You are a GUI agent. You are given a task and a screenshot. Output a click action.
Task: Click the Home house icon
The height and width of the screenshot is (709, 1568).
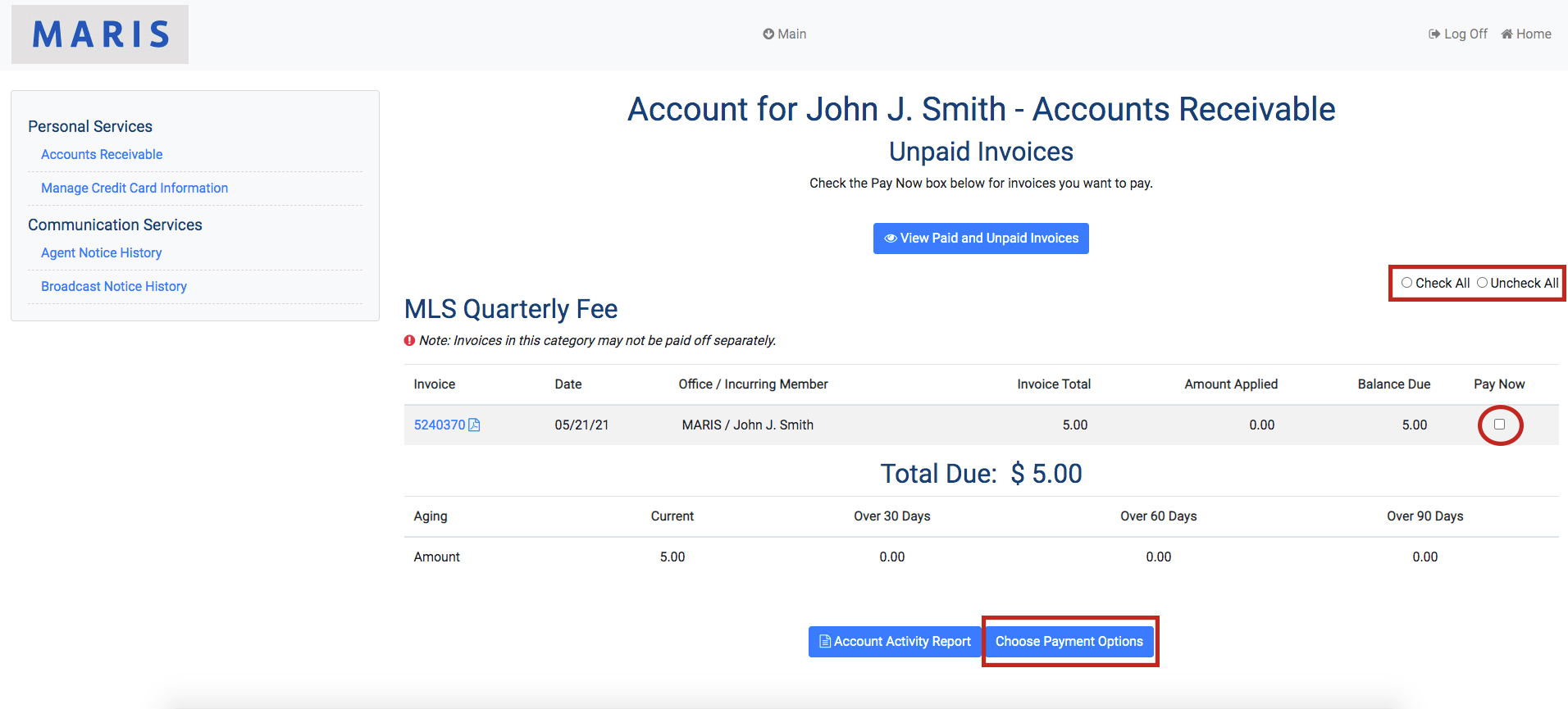click(x=1506, y=34)
